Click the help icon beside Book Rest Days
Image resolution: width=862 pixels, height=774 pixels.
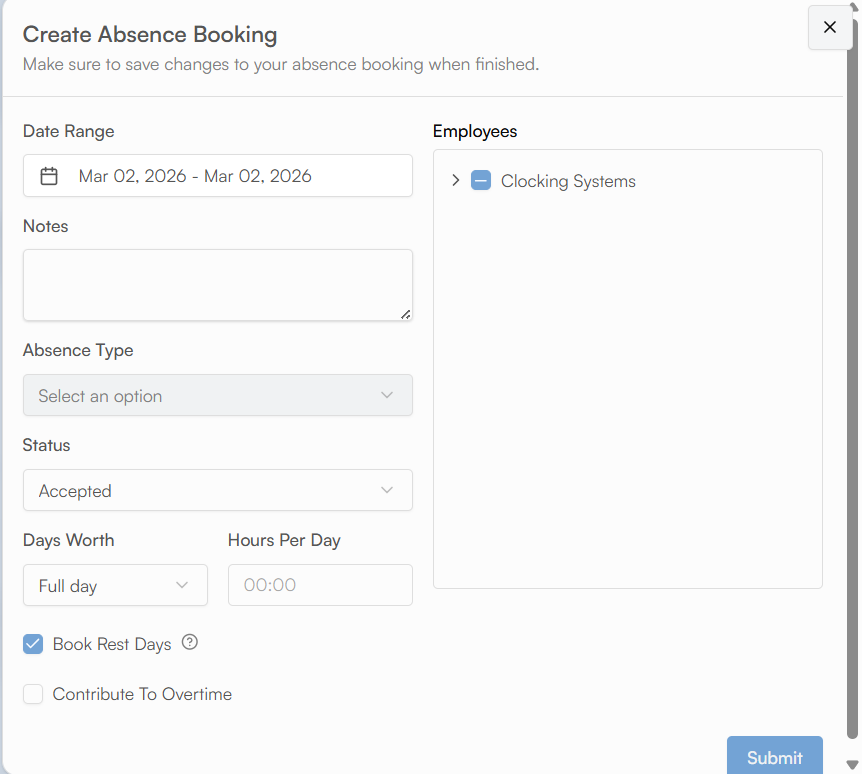click(x=190, y=643)
